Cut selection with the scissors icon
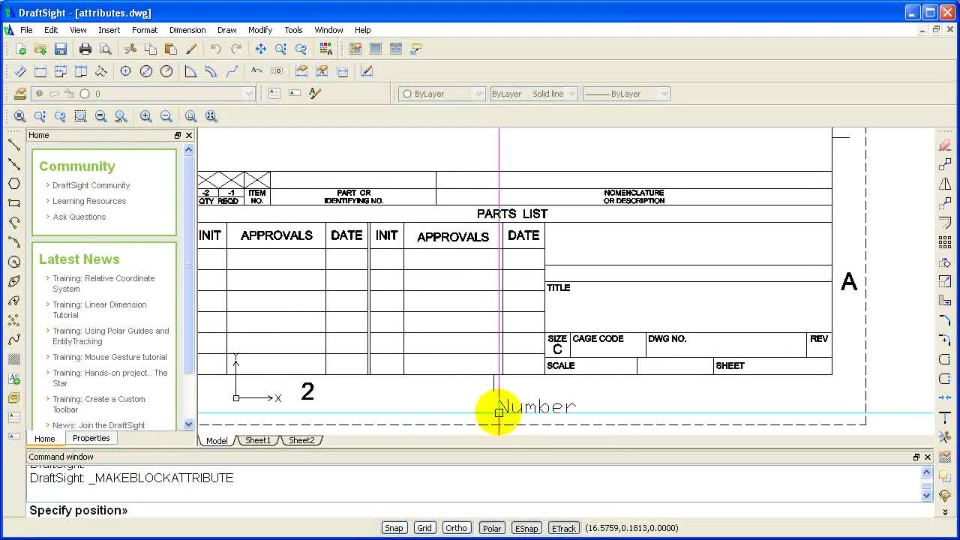Screen dimensions: 960x540 (130, 49)
